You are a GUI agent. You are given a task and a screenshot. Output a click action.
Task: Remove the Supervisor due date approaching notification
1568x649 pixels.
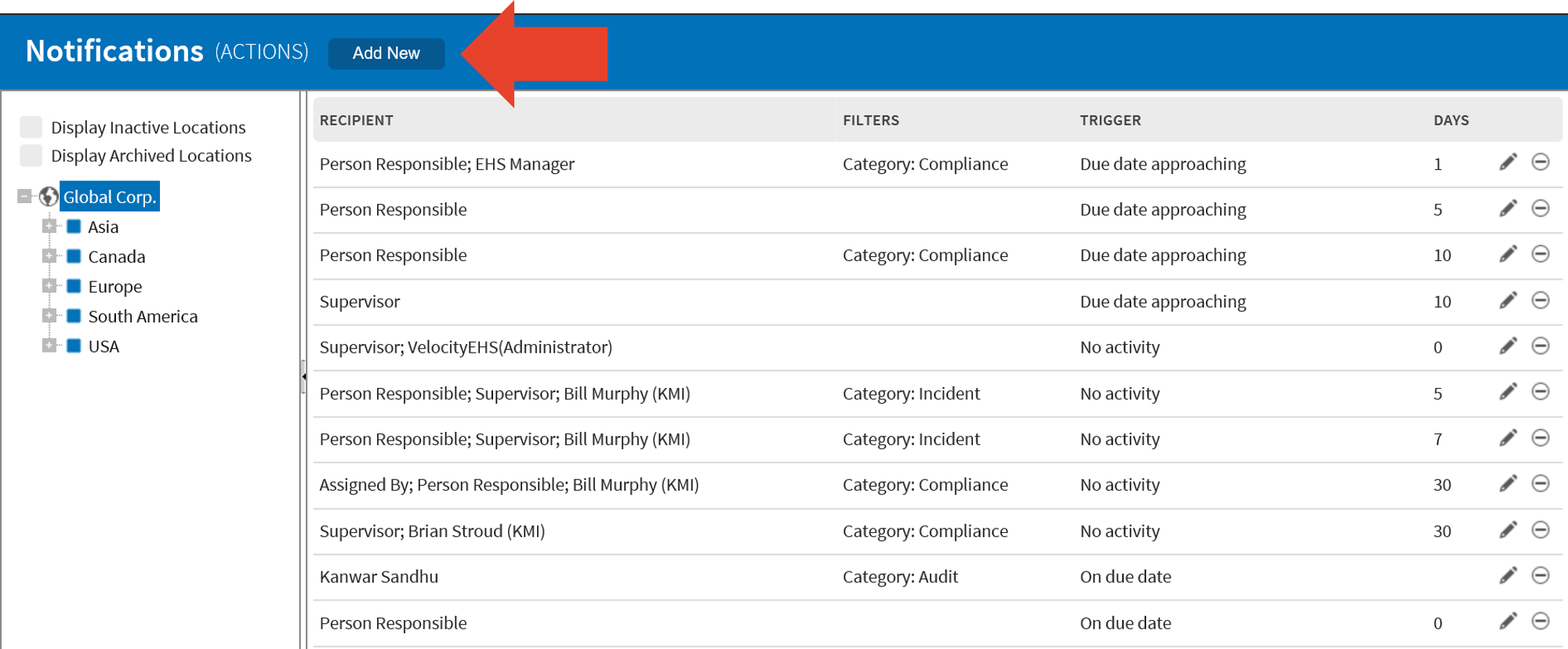point(1541,300)
